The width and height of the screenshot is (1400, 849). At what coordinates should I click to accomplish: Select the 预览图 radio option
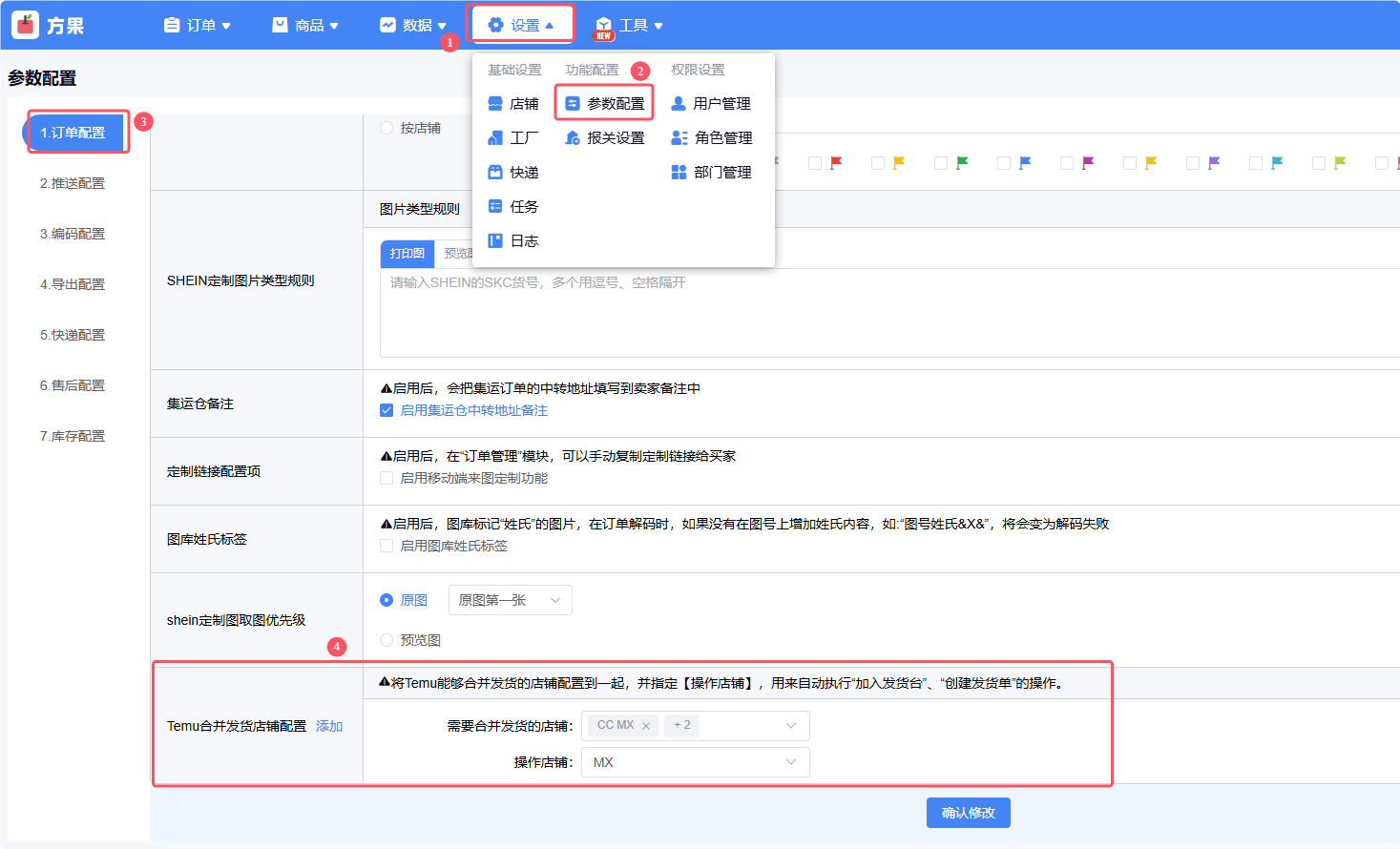pos(387,640)
